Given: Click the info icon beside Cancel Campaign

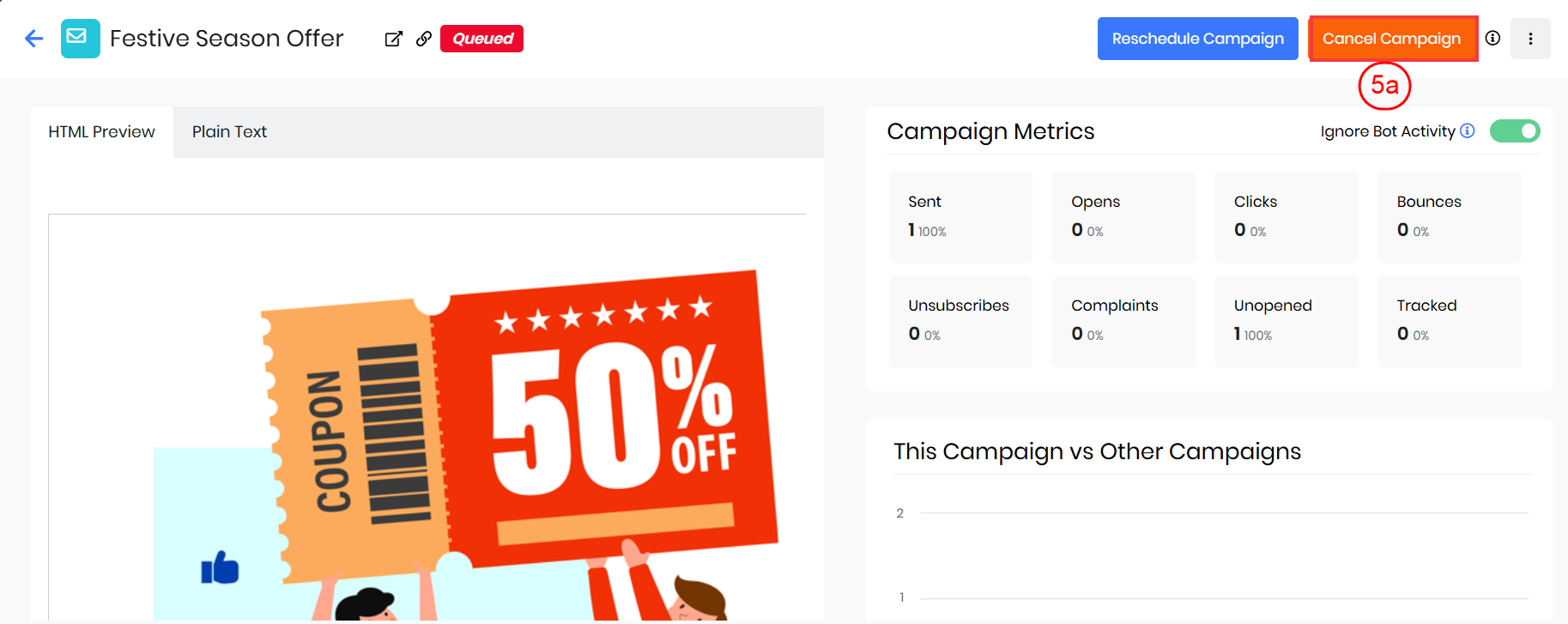Looking at the screenshot, I should (x=1492, y=39).
